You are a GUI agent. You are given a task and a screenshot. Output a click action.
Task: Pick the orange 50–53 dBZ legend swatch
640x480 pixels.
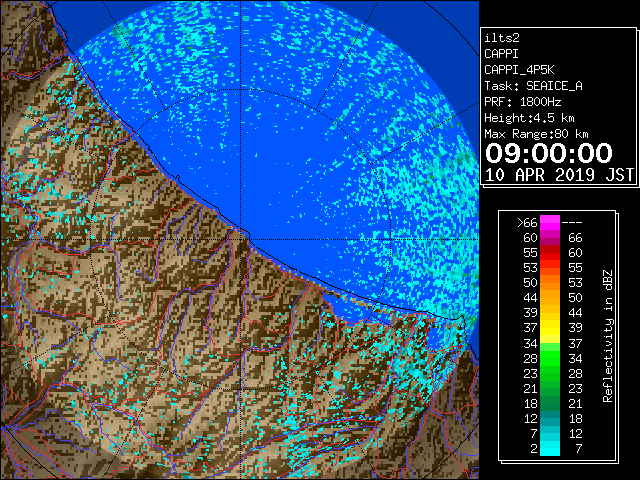click(x=550, y=283)
